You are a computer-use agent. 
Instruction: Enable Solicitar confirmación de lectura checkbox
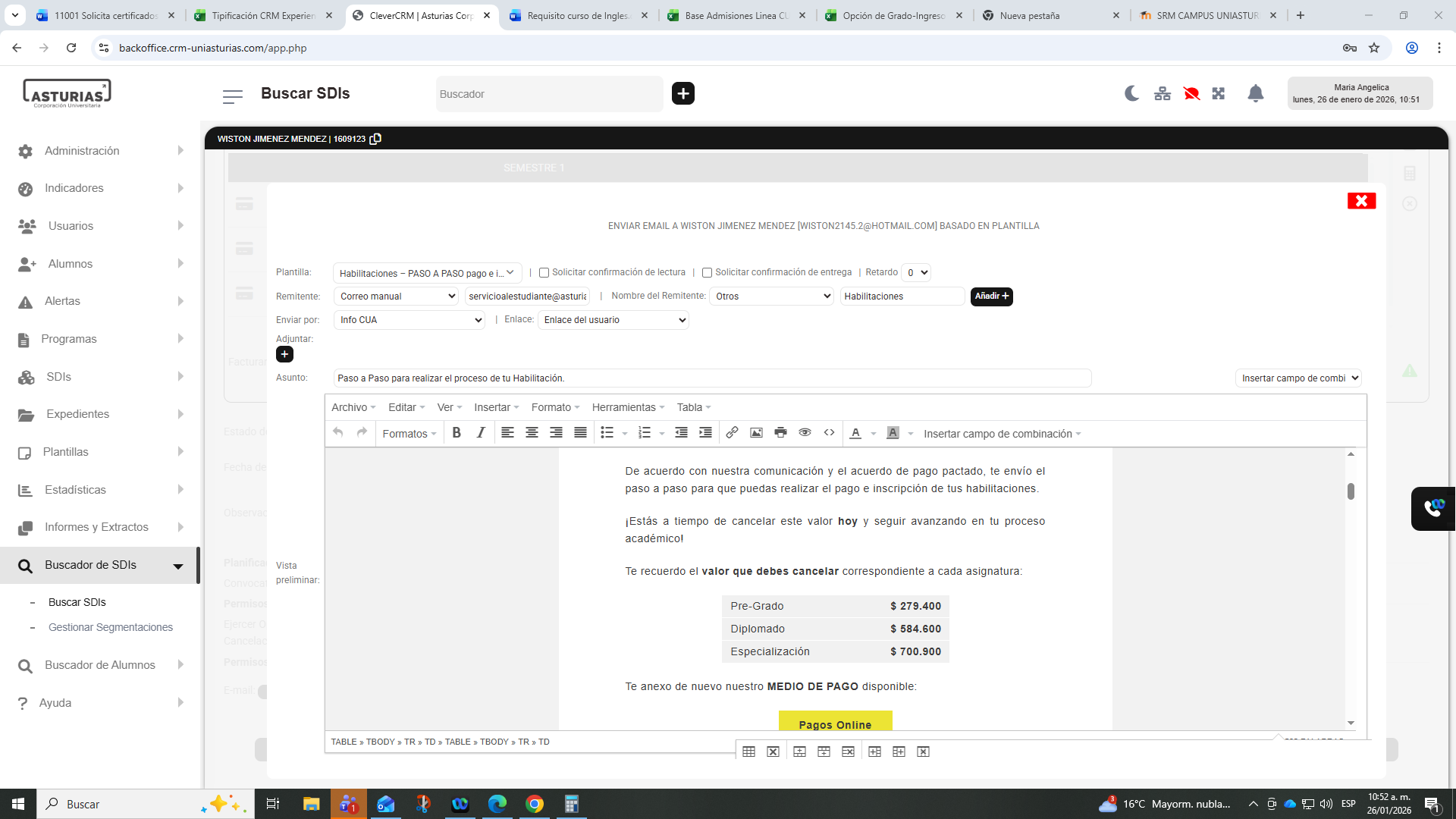coord(544,273)
